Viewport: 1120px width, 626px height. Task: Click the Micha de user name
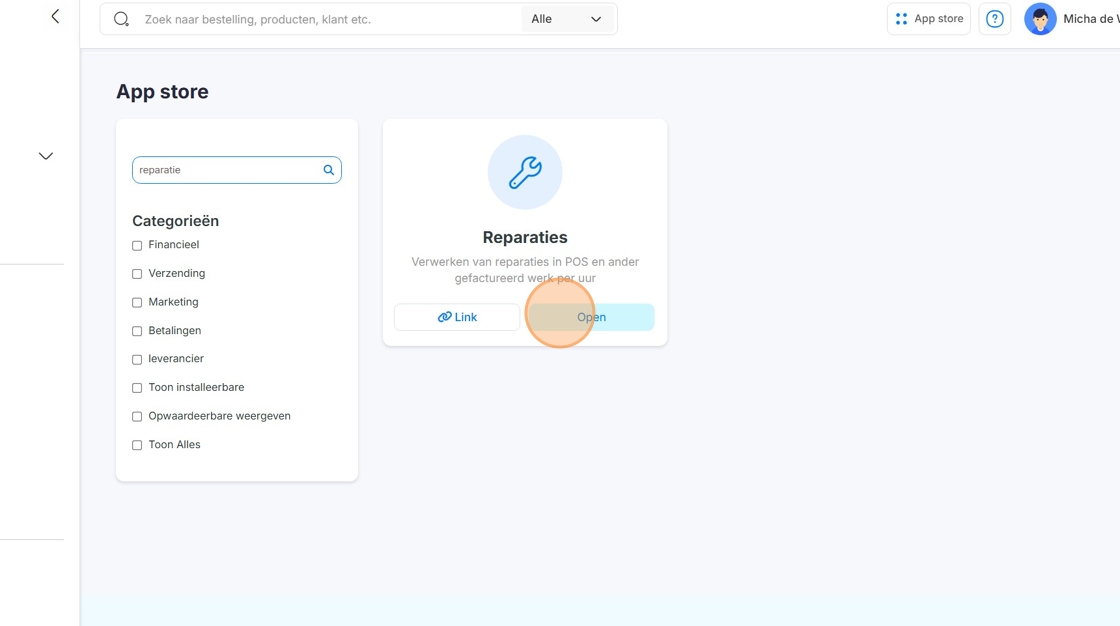(1091, 19)
